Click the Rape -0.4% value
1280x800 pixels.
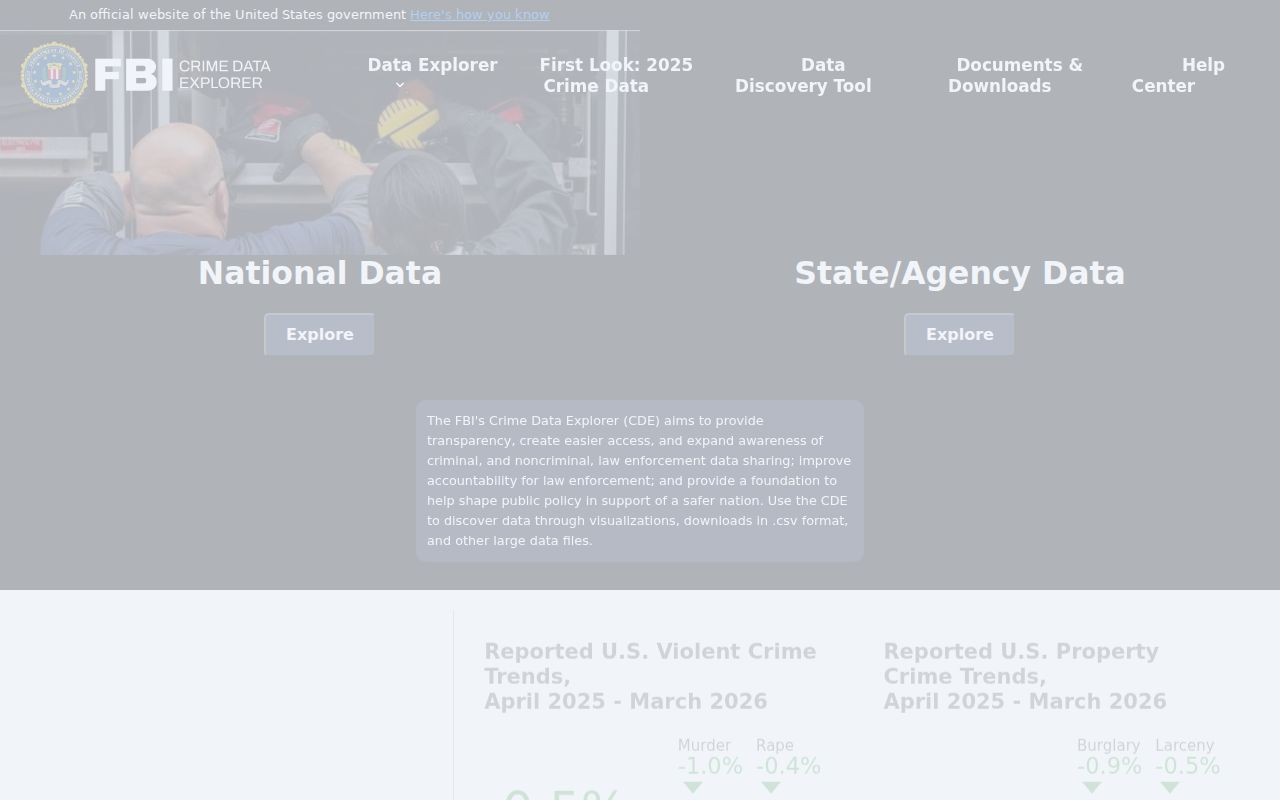point(788,766)
